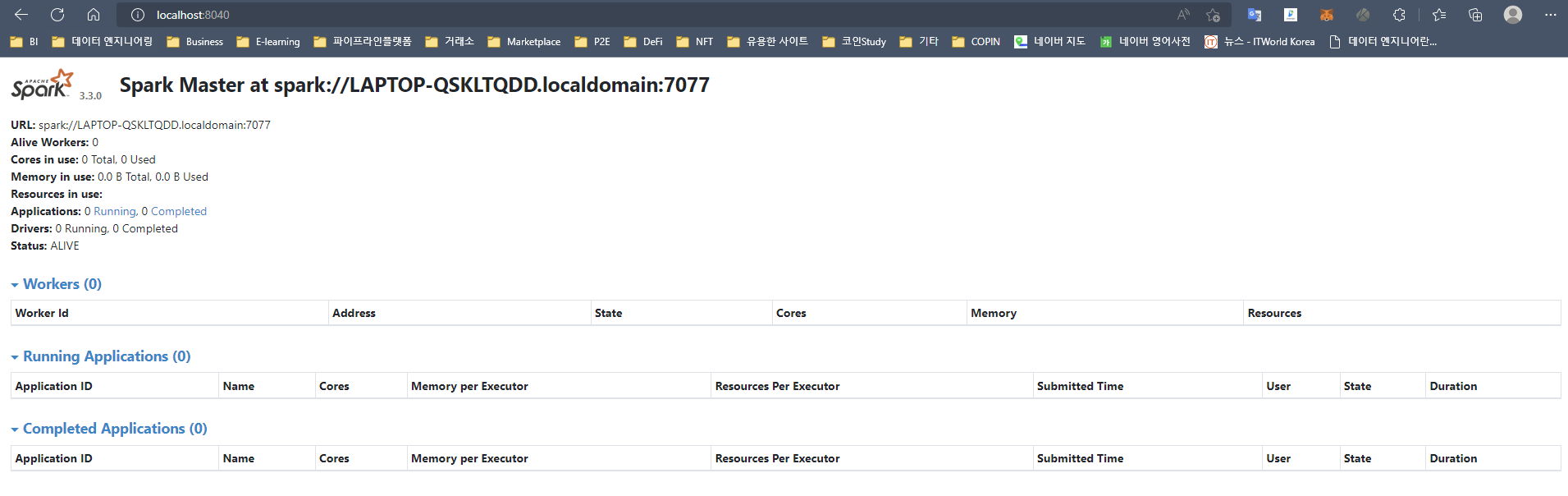Open the MetaMask fox extension icon

tap(1327, 15)
